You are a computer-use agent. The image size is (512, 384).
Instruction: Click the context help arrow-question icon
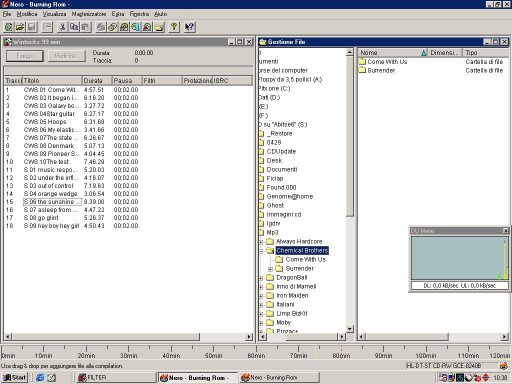(x=189, y=27)
